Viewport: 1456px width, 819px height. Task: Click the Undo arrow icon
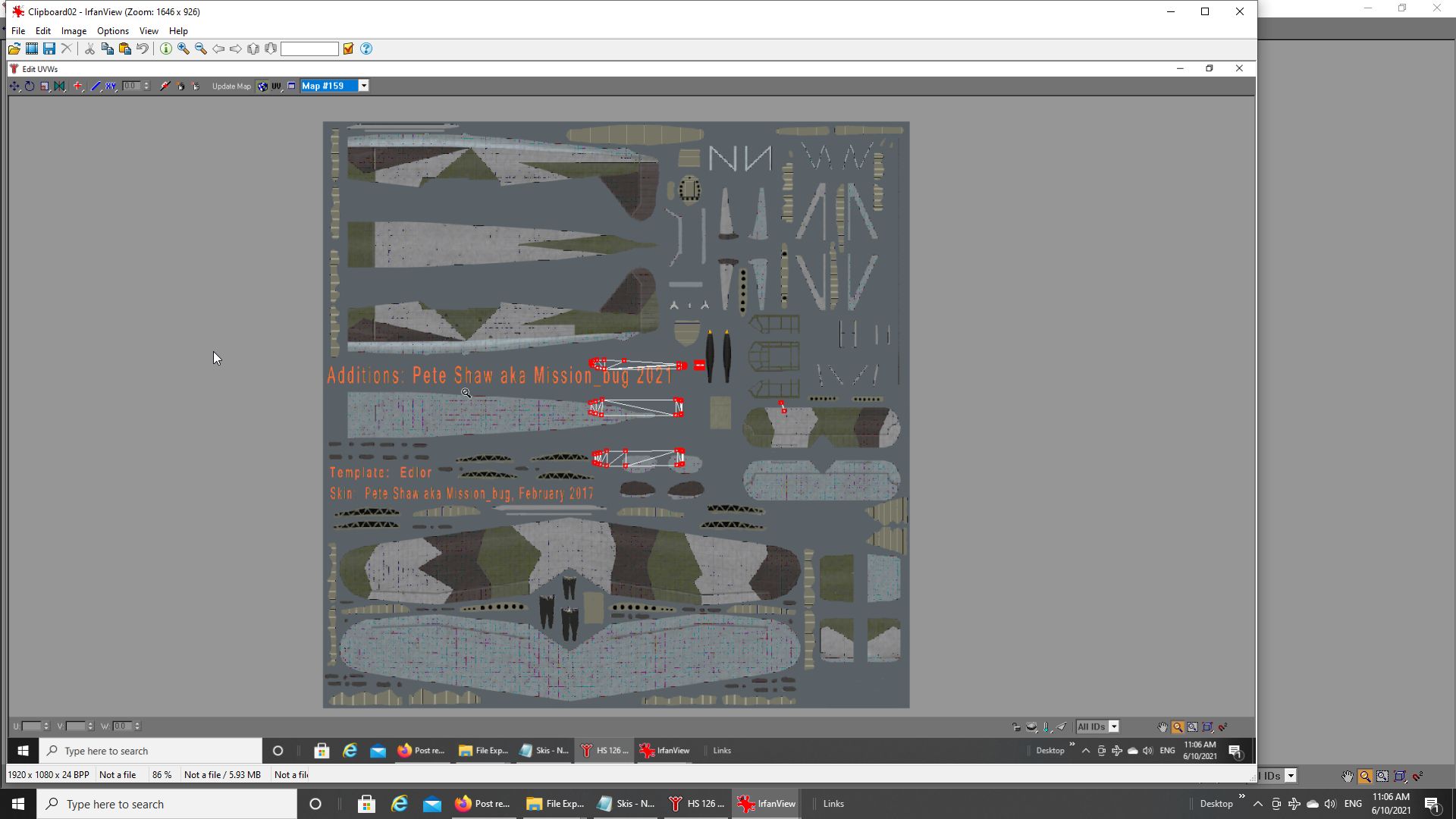pyautogui.click(x=143, y=49)
